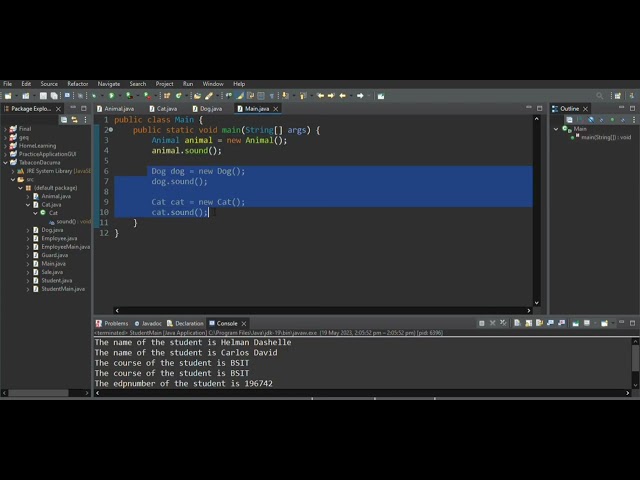This screenshot has height=480, width=640.
Task: Open the File menu
Action: pyautogui.click(x=7, y=84)
